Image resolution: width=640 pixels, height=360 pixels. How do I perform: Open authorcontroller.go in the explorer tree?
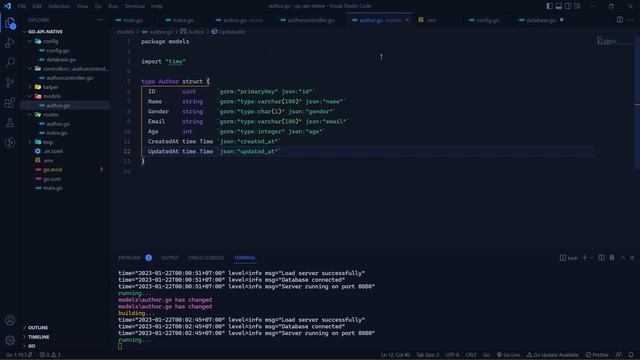tap(69, 78)
